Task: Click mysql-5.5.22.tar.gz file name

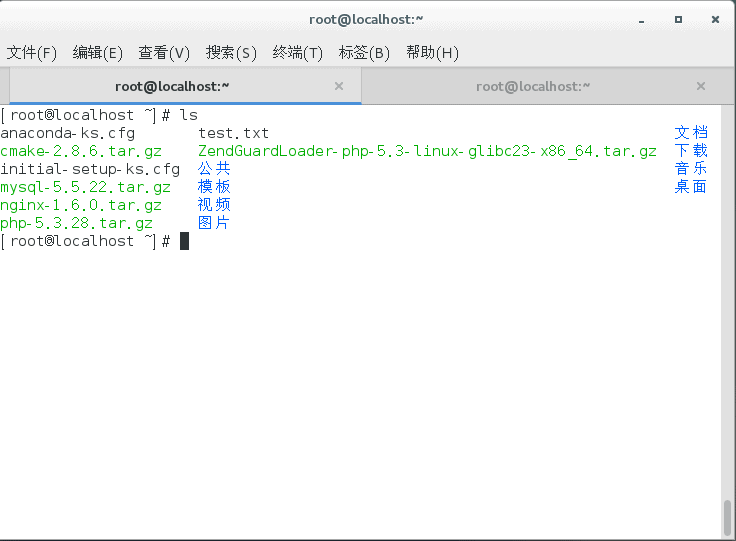Action: tap(85, 187)
